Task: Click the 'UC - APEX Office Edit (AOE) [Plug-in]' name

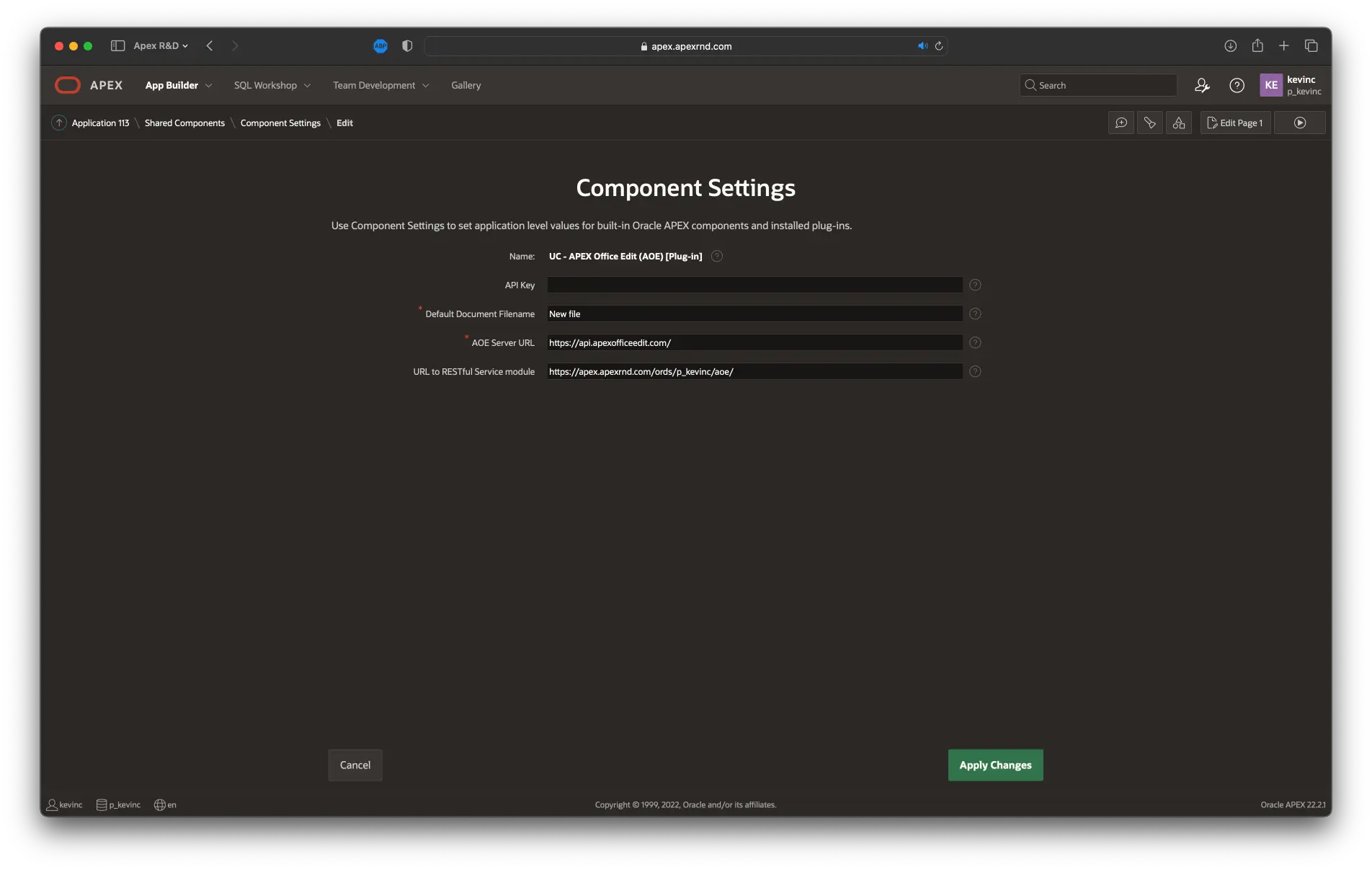Action: coord(625,256)
